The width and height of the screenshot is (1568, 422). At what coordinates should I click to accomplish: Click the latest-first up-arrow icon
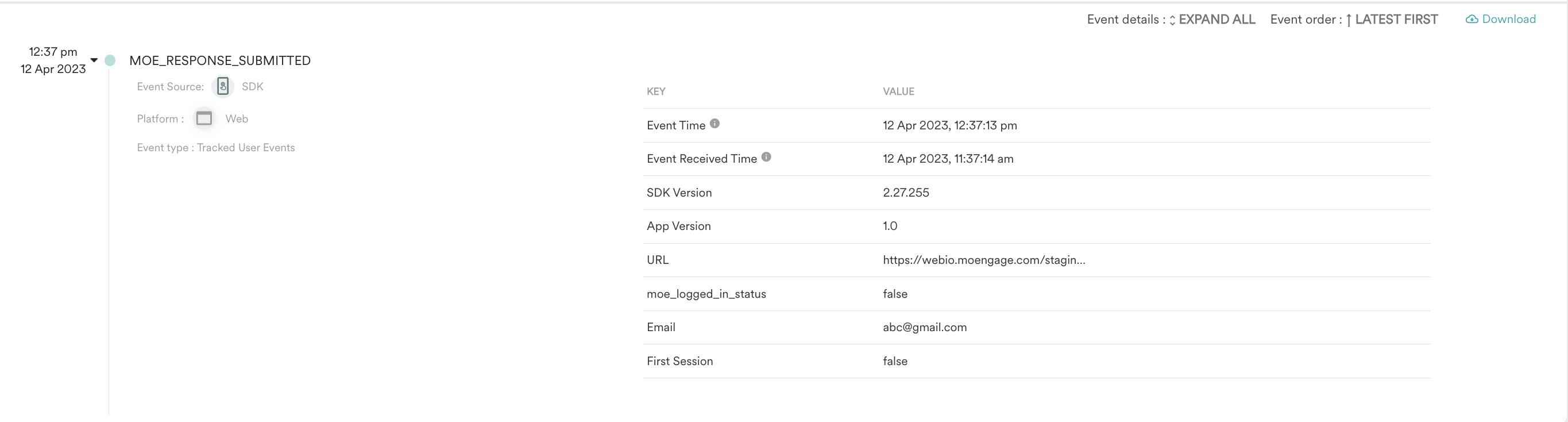point(1349,20)
